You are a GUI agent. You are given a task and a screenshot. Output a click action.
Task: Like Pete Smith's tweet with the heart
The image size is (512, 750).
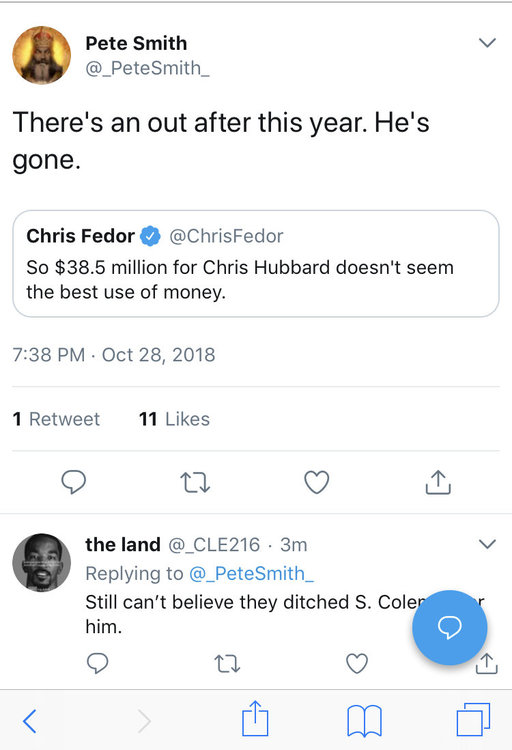point(317,482)
